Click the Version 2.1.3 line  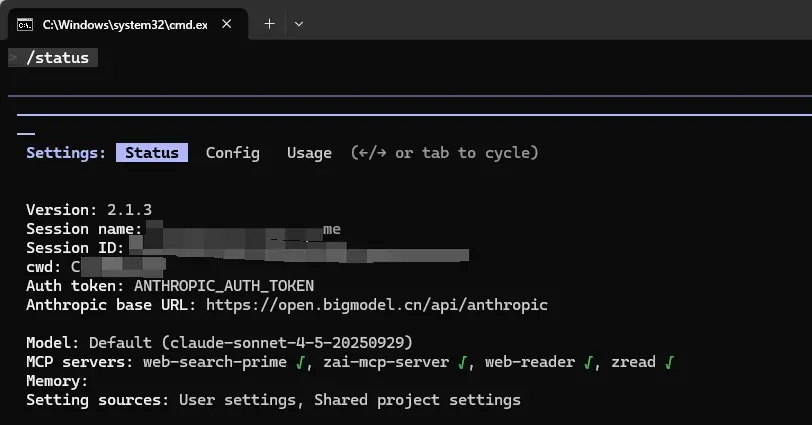tap(89, 210)
